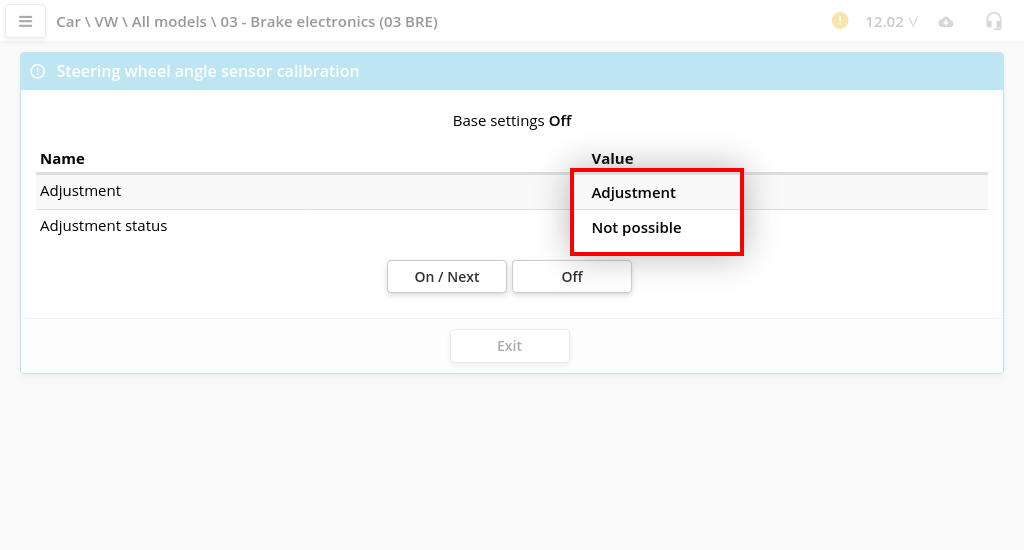Click the yellow warning indicator icon

pos(840,21)
